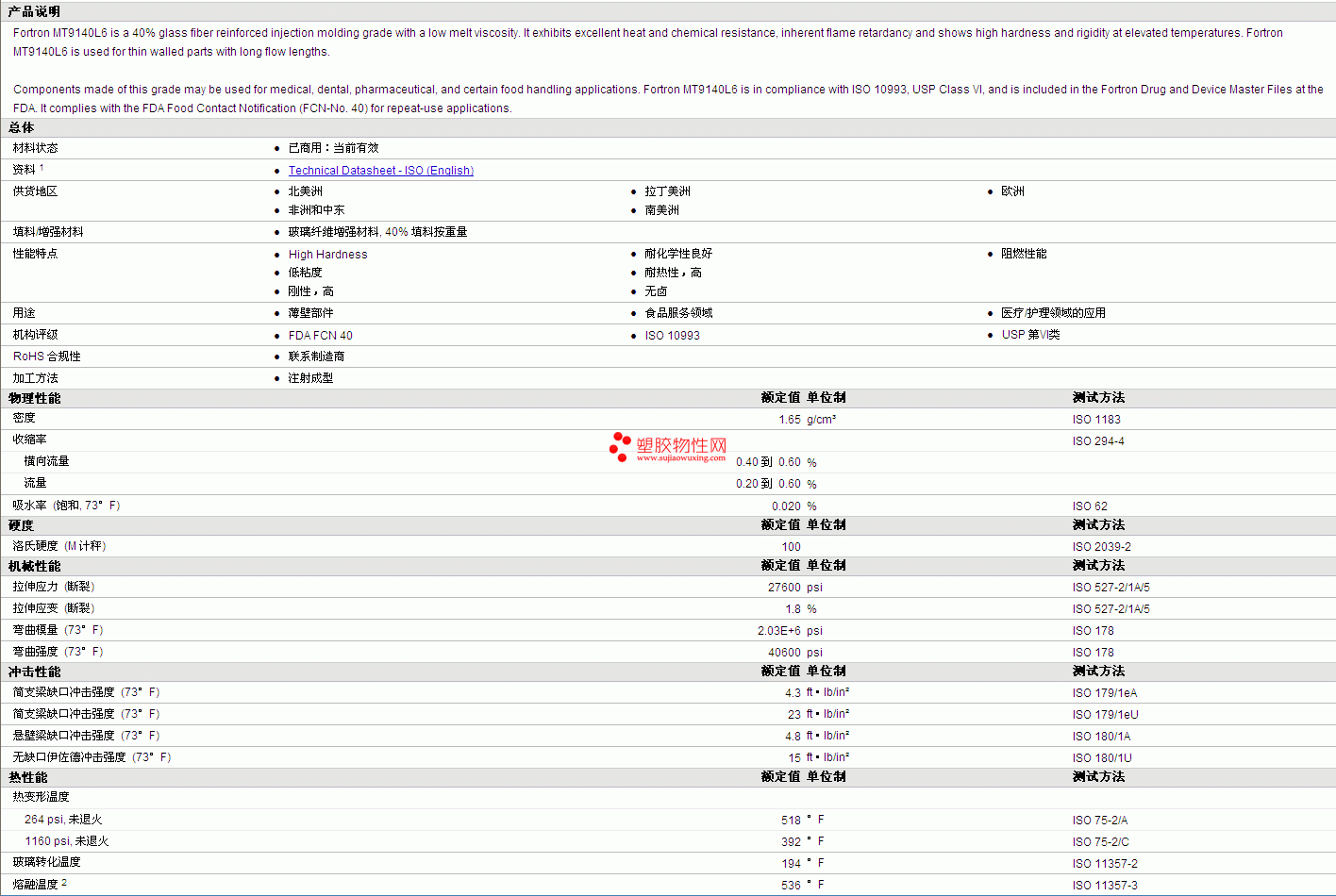The height and width of the screenshot is (896, 1336).
Task: Click the 玻璃纤维增强材料, 40% 填料按重量 value
Action: pos(377,232)
